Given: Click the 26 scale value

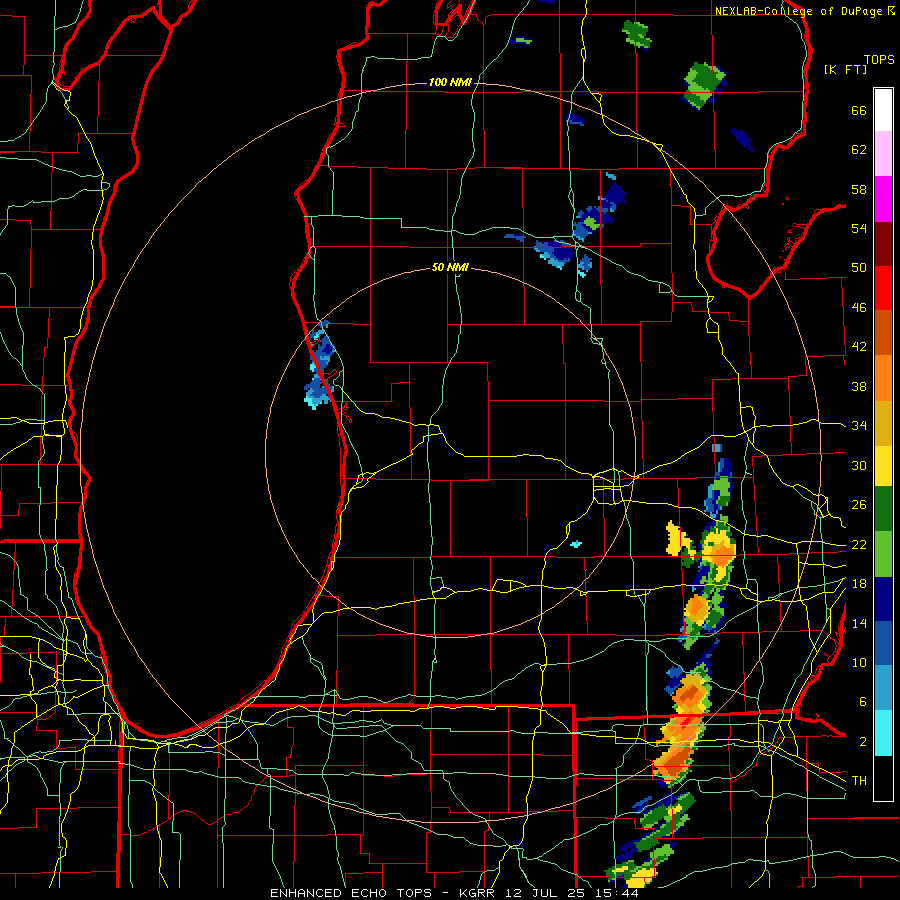Looking at the screenshot, I should 859,505.
